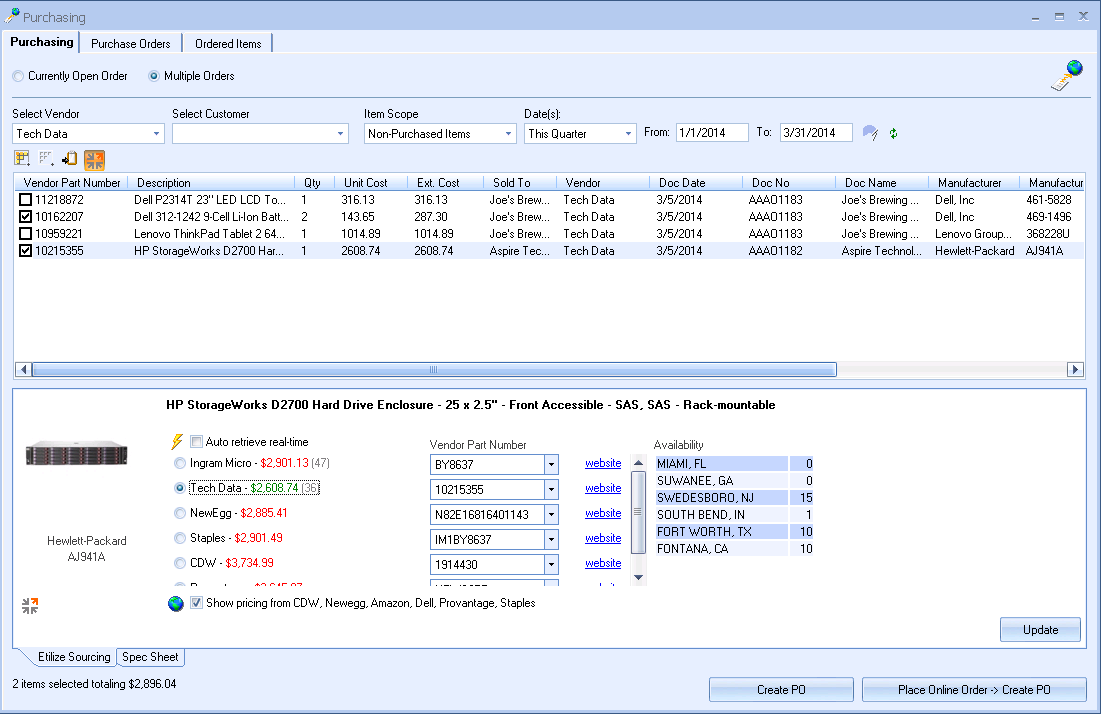Screen dimensions: 1101x714
Task: Click the highlighted orange collapse arrows icon
Action: point(94,158)
